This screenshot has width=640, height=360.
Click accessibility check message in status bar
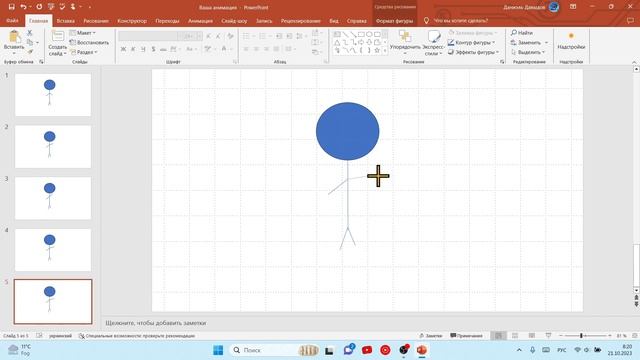(137, 336)
